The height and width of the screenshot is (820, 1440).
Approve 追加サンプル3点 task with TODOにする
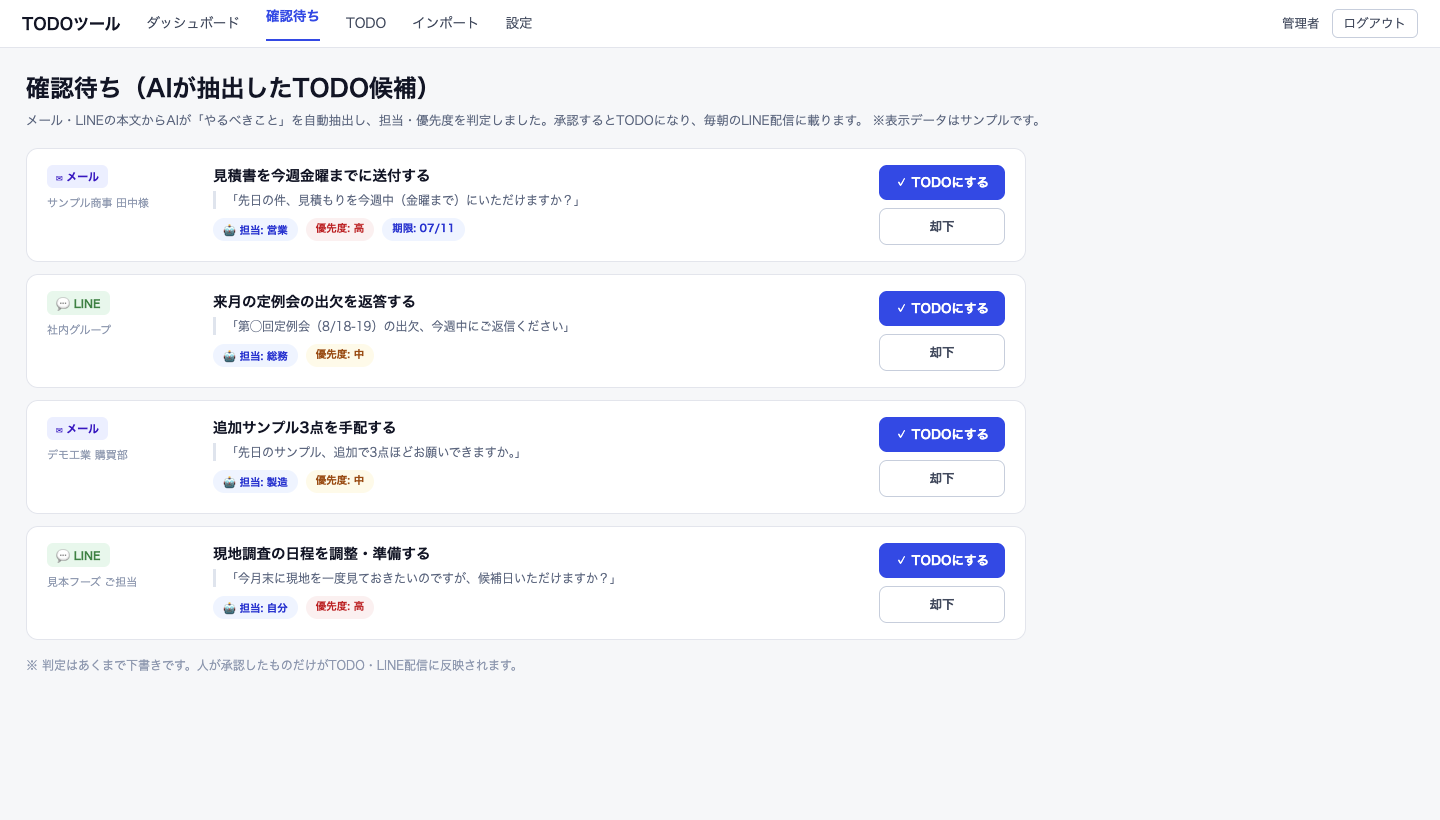[941, 434]
